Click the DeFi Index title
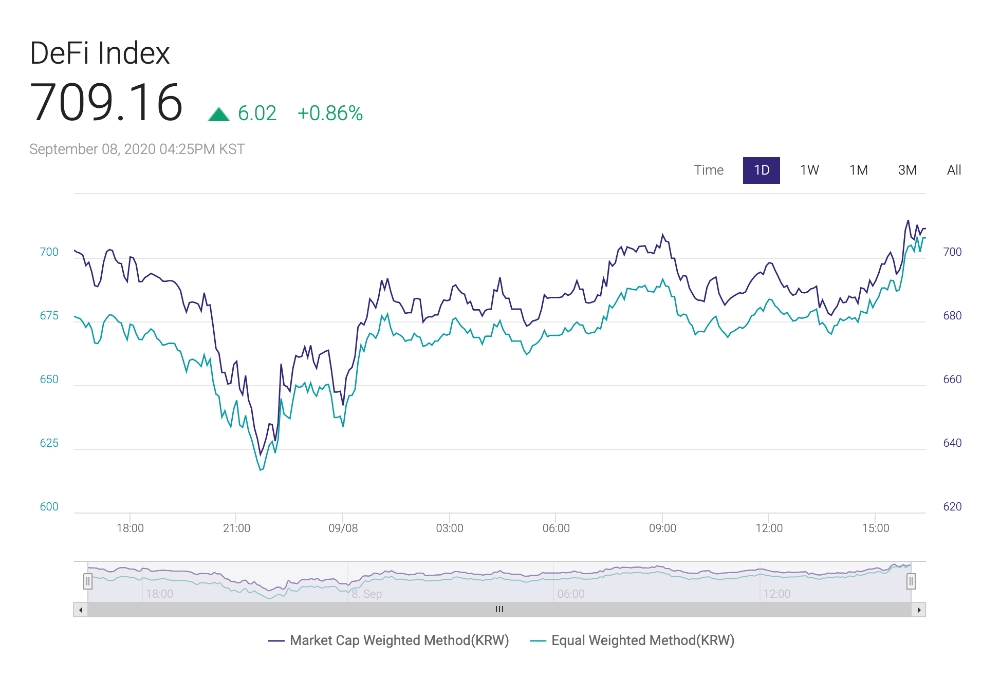Image resolution: width=1000 pixels, height=682 pixels. (x=100, y=53)
